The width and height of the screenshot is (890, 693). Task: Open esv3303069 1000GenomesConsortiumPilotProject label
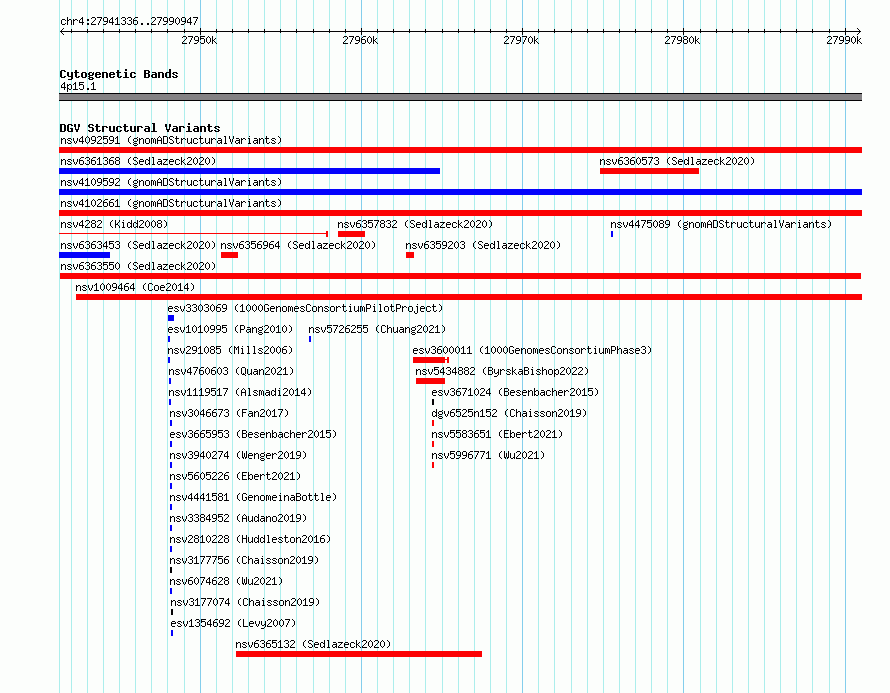305,308
